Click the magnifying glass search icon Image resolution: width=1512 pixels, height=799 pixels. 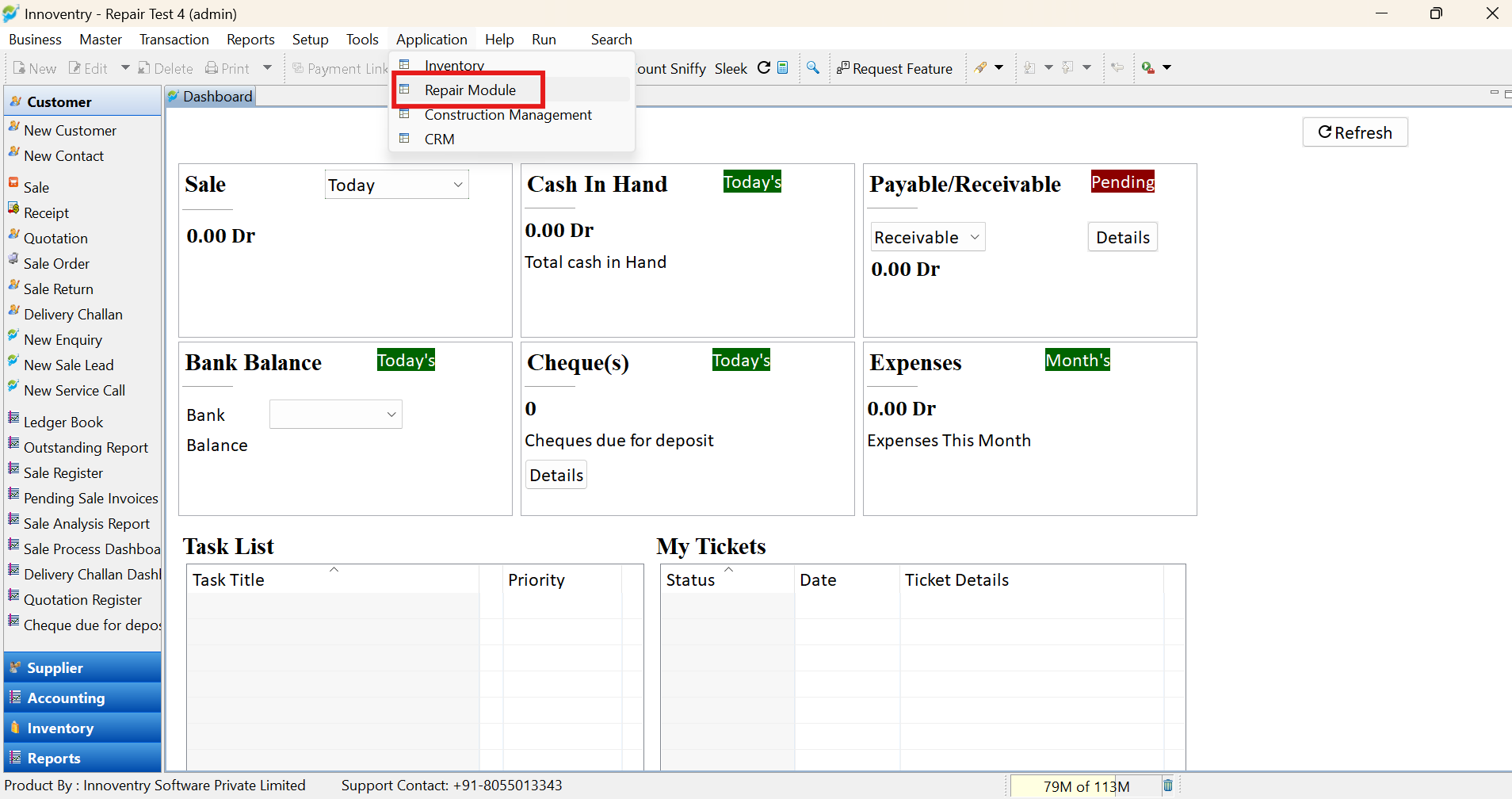[813, 68]
